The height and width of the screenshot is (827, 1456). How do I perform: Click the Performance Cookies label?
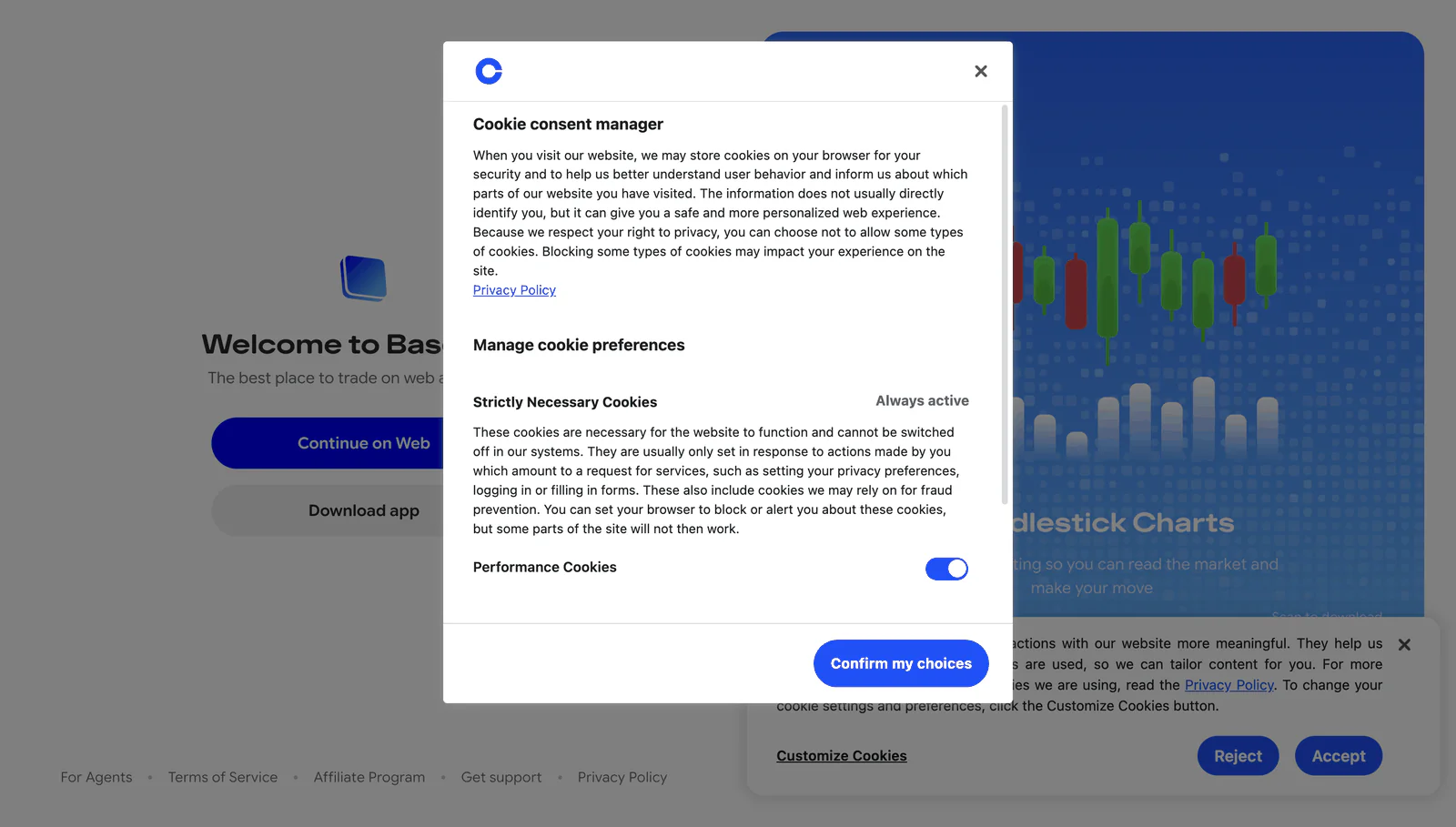545,567
